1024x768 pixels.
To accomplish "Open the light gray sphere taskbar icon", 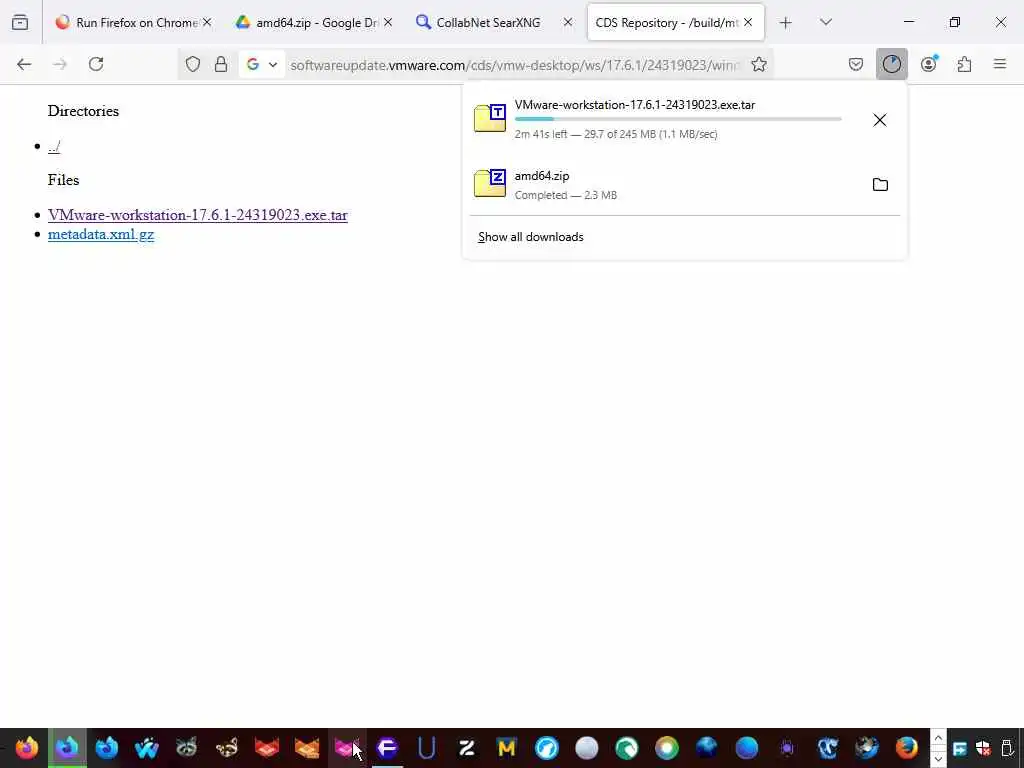I will [586, 748].
